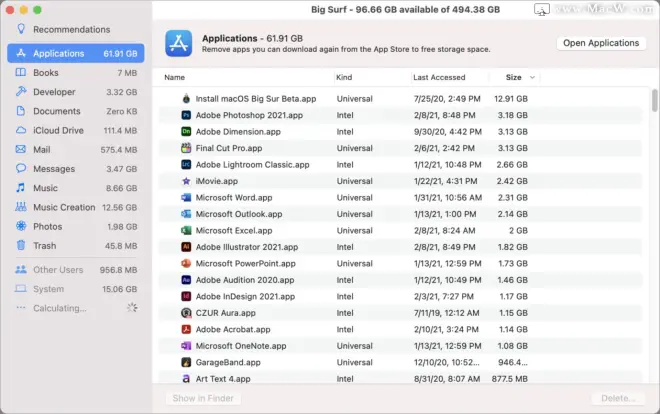The width and height of the screenshot is (660, 414).
Task: Click the Messages speech bubble icon
Action: (21, 168)
